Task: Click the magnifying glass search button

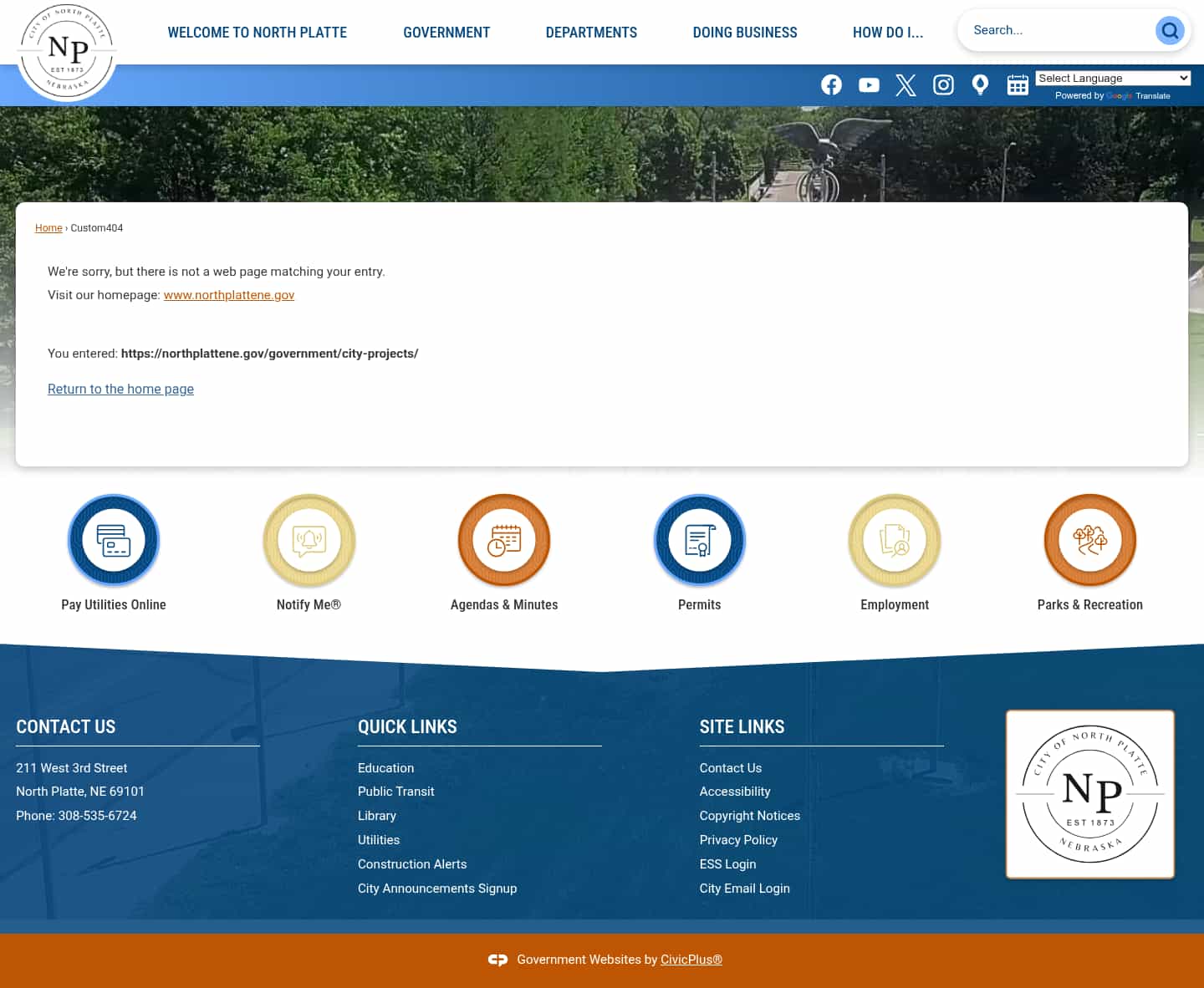Action: point(1170,30)
